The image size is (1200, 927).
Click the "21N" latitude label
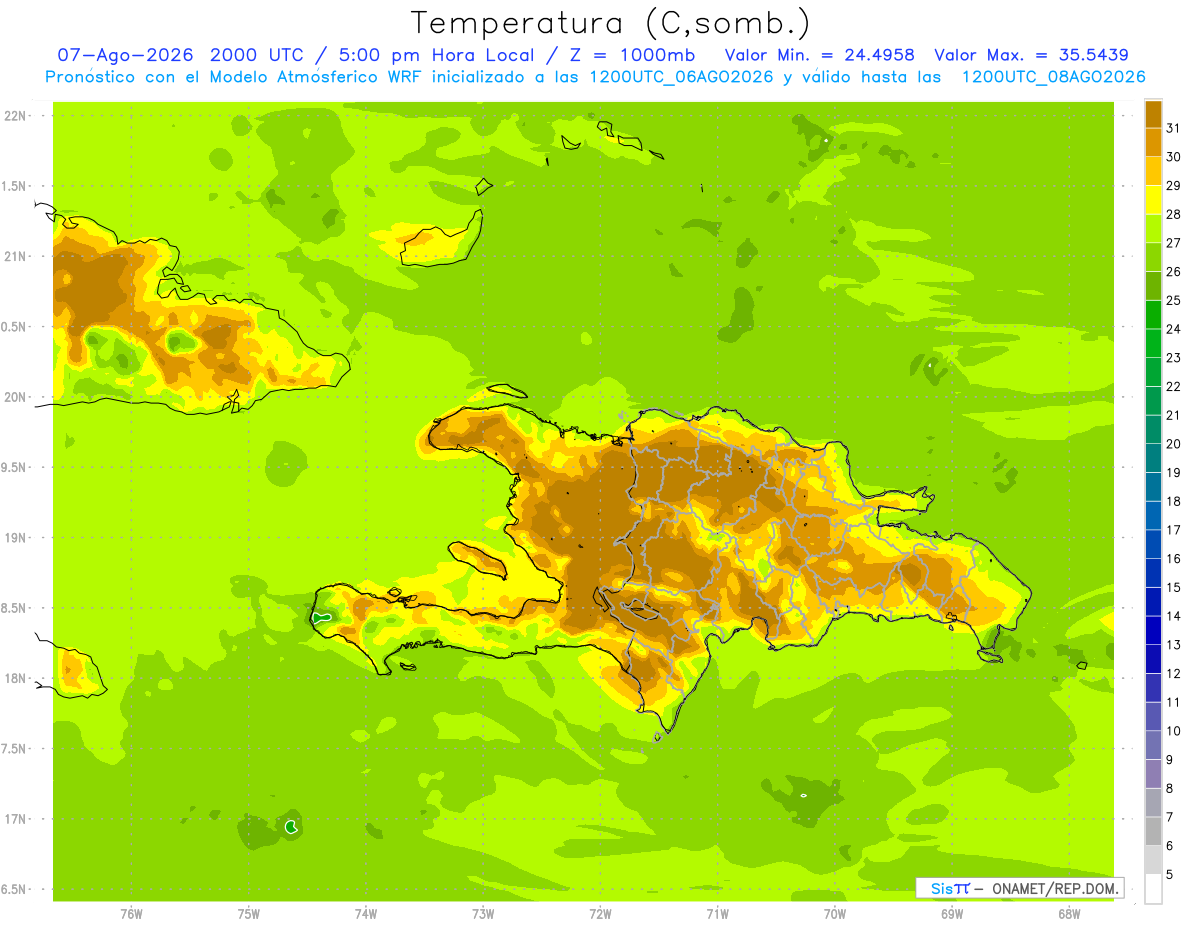(15, 256)
